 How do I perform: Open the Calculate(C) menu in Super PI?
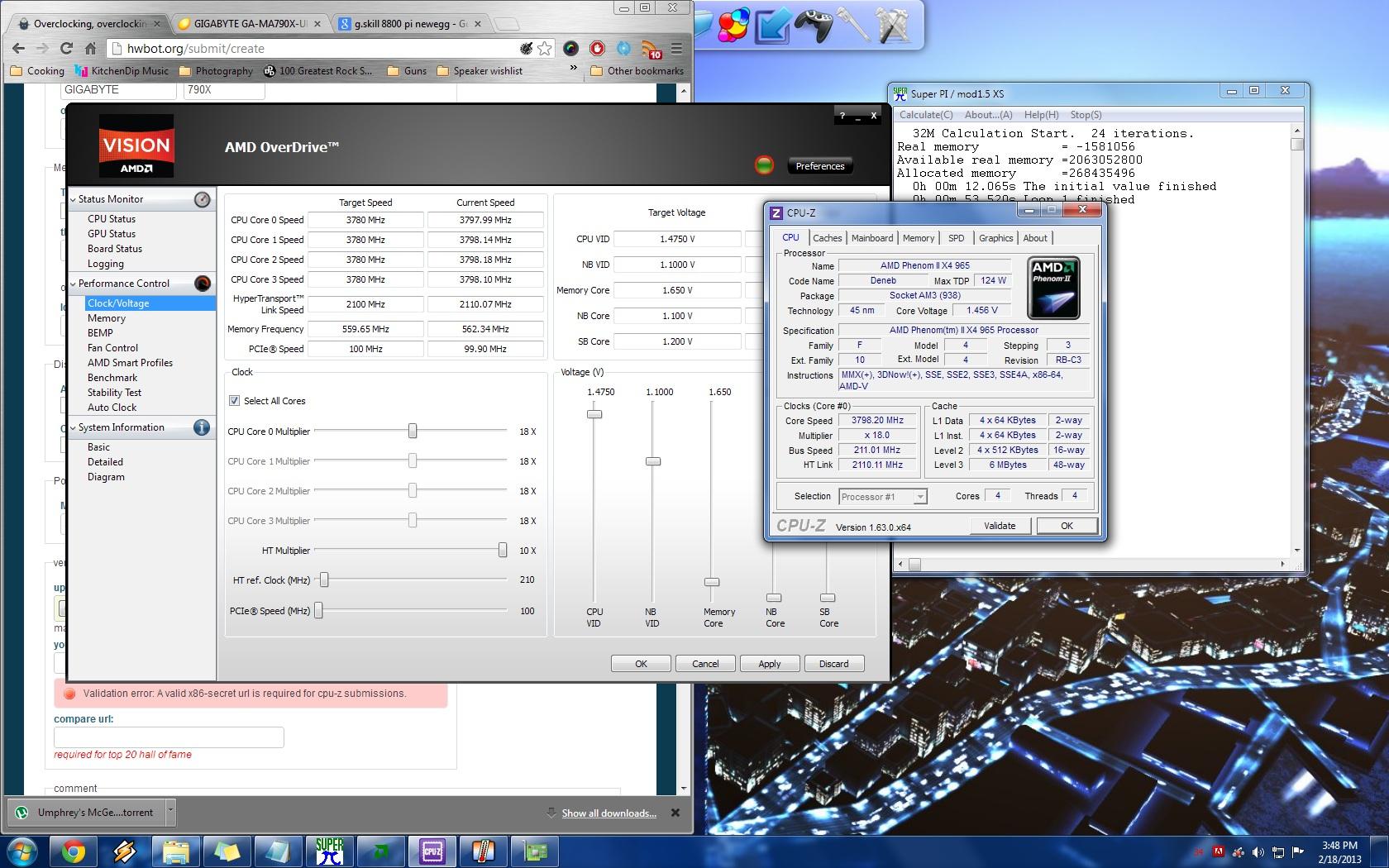pyautogui.click(x=926, y=115)
